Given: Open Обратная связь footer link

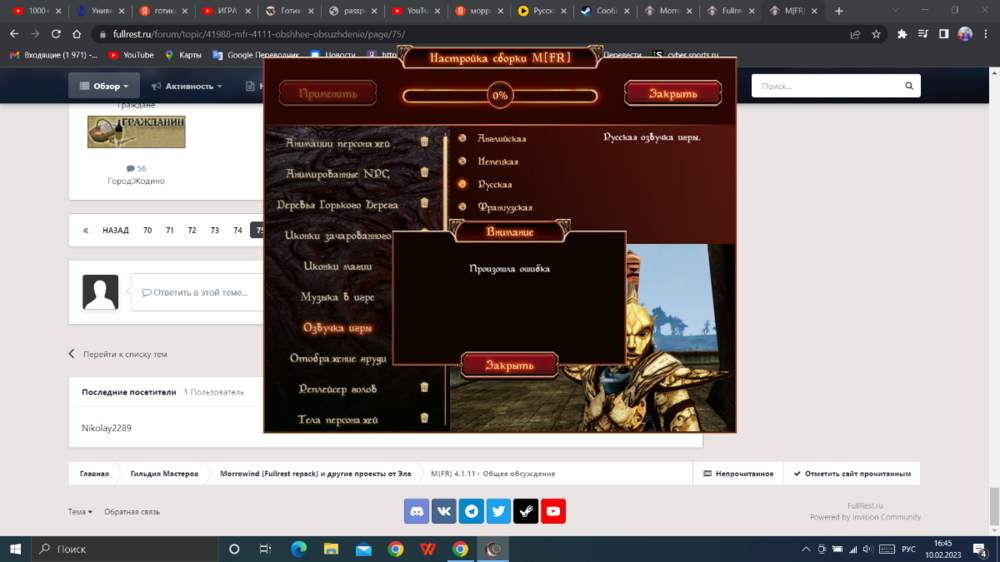Looking at the screenshot, I should point(132,512).
